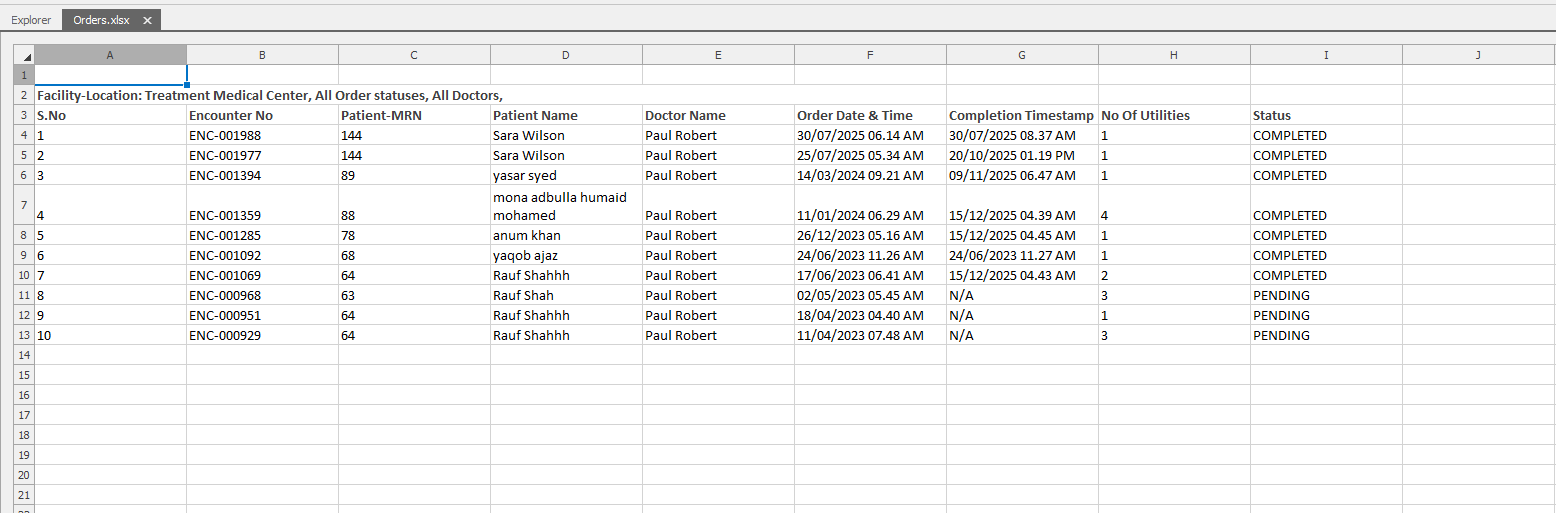Image resolution: width=1556 pixels, height=513 pixels.
Task: Select column J header
Action: [x=1478, y=55]
